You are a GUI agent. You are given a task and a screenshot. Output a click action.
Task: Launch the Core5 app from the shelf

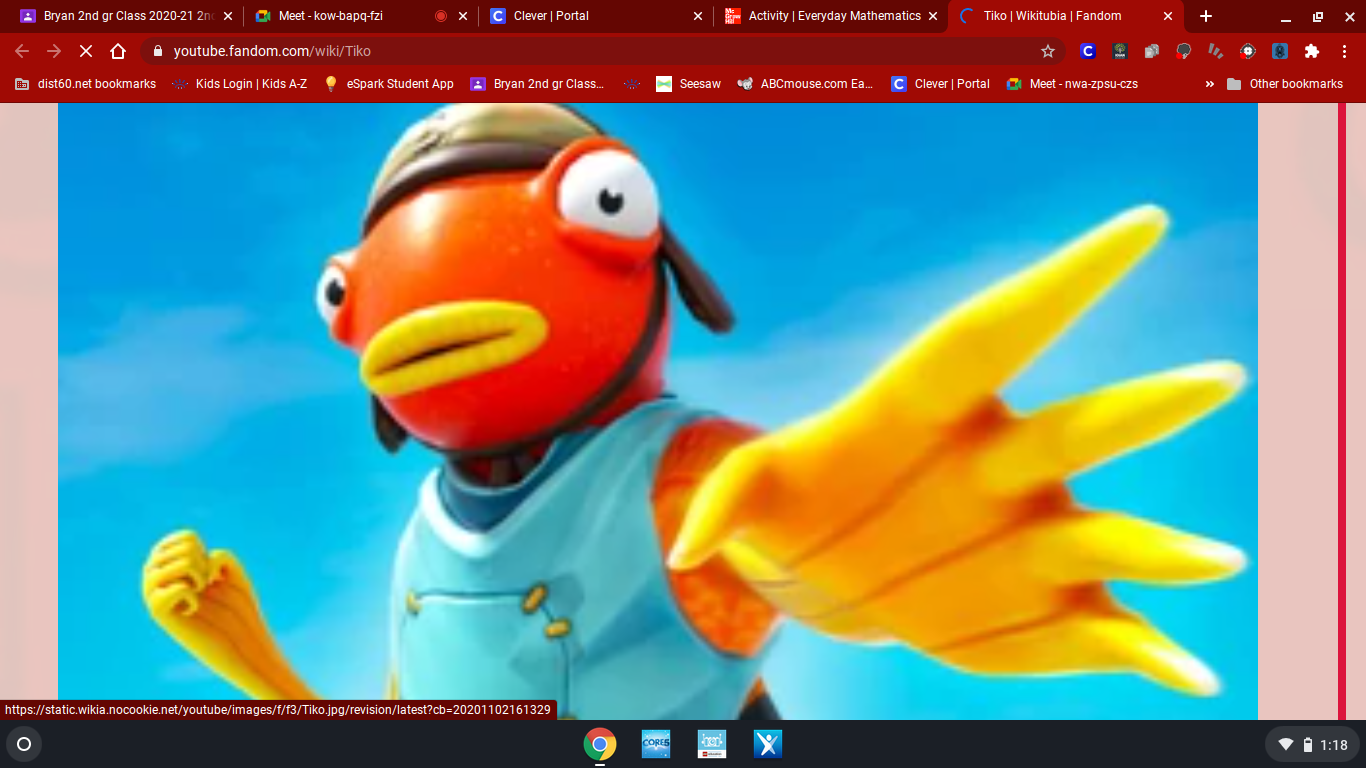(x=656, y=744)
